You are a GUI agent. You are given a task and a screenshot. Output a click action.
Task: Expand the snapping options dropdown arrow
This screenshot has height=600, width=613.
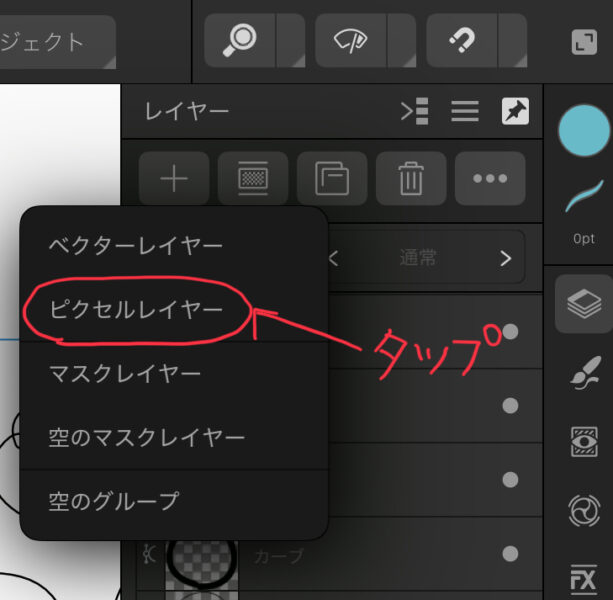coord(512,41)
